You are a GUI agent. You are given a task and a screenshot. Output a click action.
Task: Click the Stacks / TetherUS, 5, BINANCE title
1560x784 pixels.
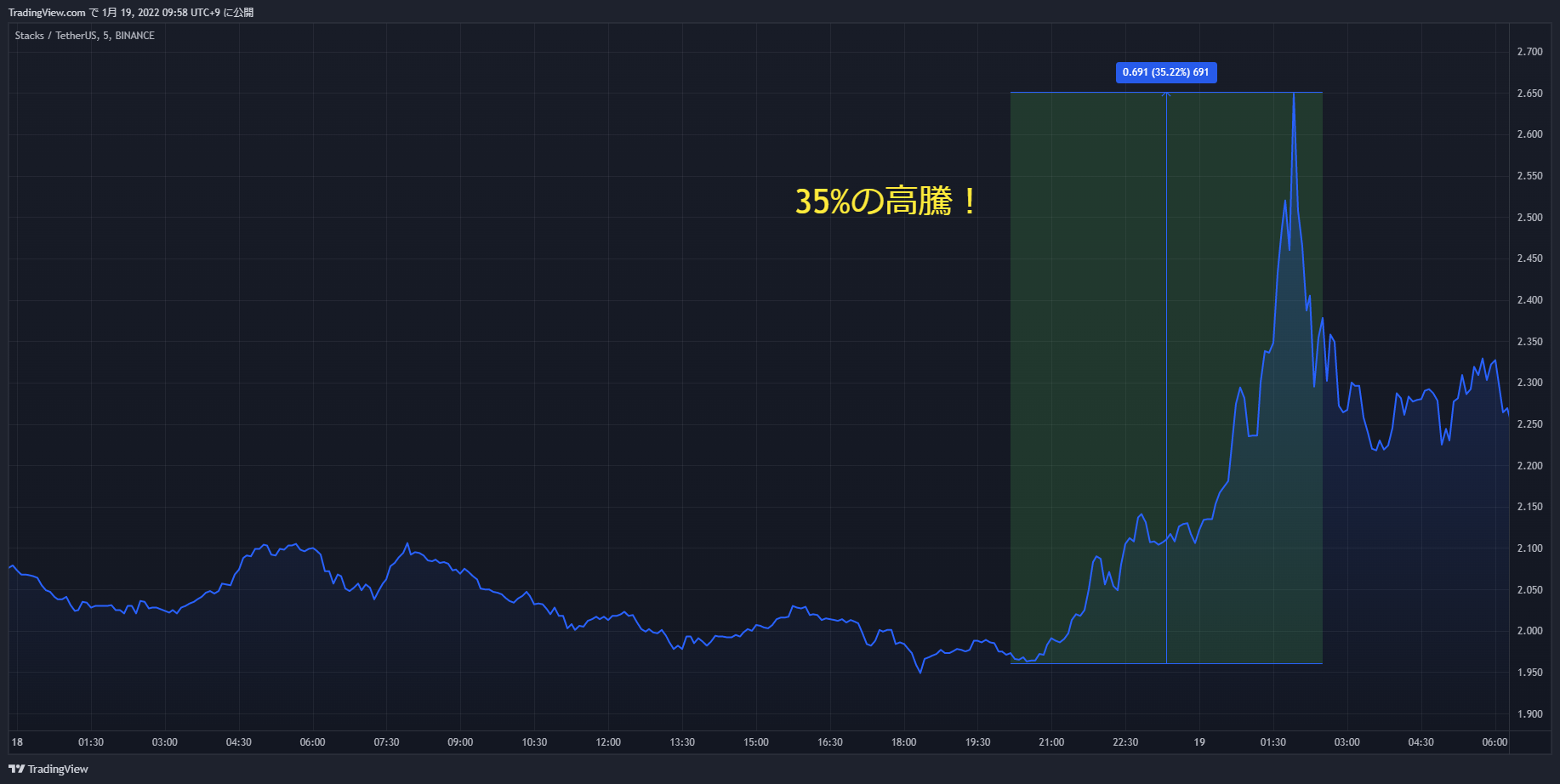85,36
